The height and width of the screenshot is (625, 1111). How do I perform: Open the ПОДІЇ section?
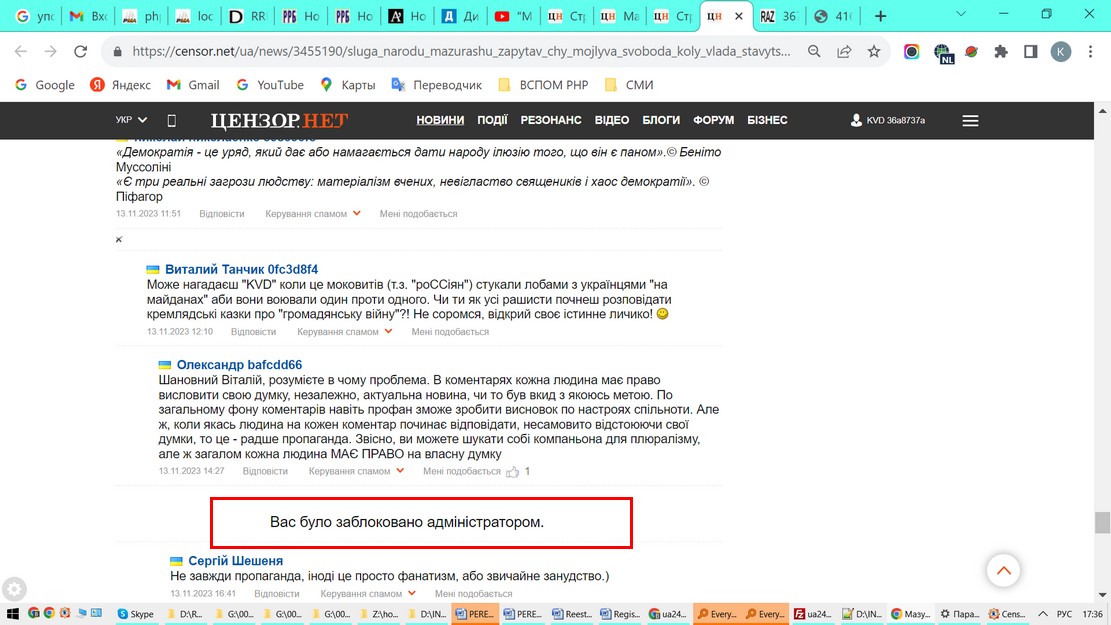[492, 120]
